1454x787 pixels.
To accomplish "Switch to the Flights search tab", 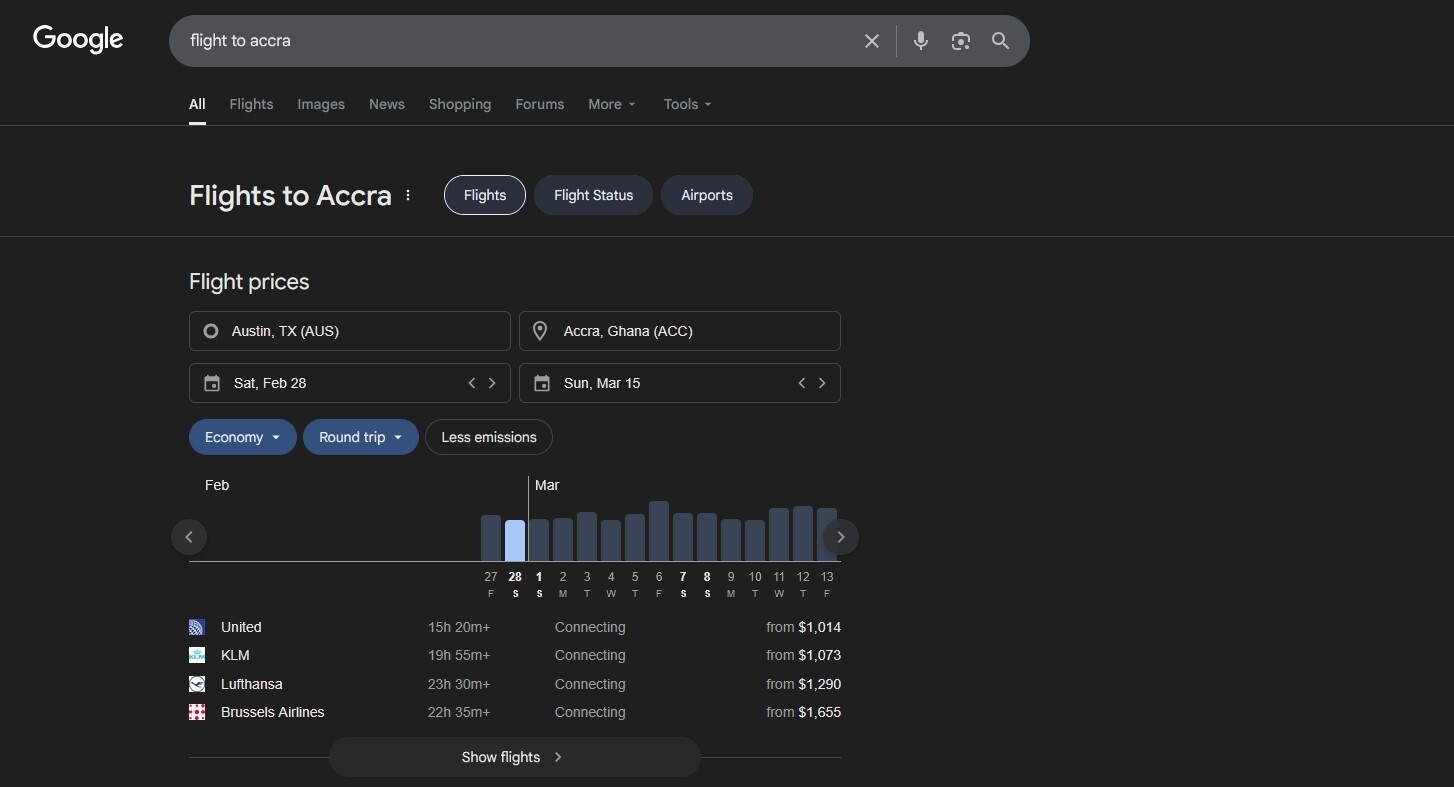I will pyautogui.click(x=251, y=104).
